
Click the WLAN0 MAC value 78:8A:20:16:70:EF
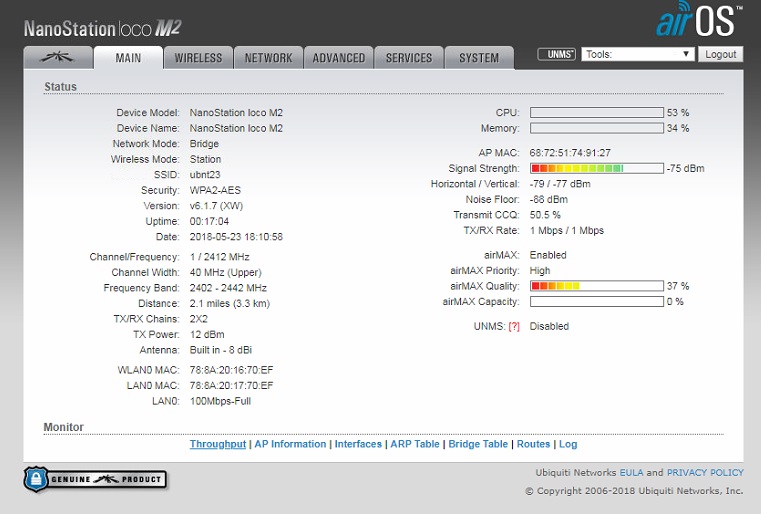click(232, 370)
